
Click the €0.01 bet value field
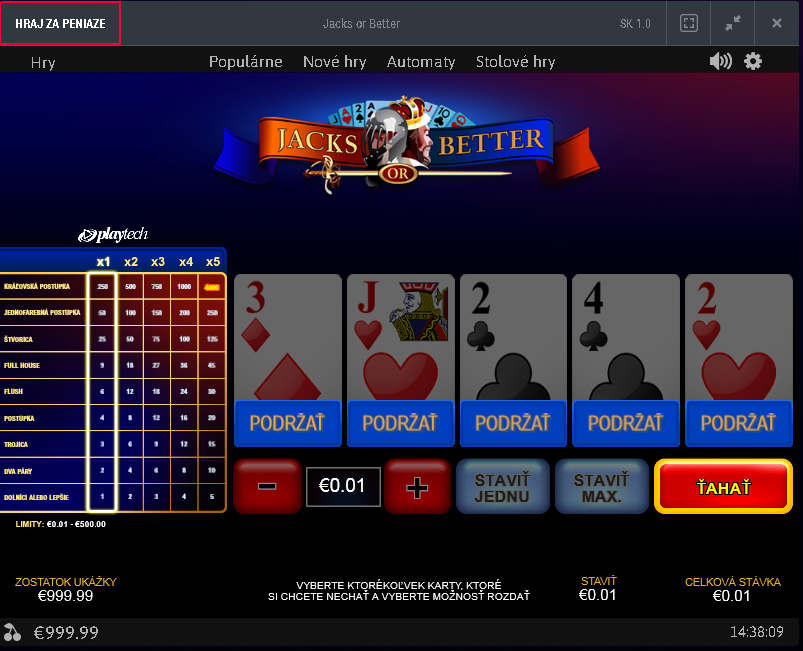tap(343, 486)
